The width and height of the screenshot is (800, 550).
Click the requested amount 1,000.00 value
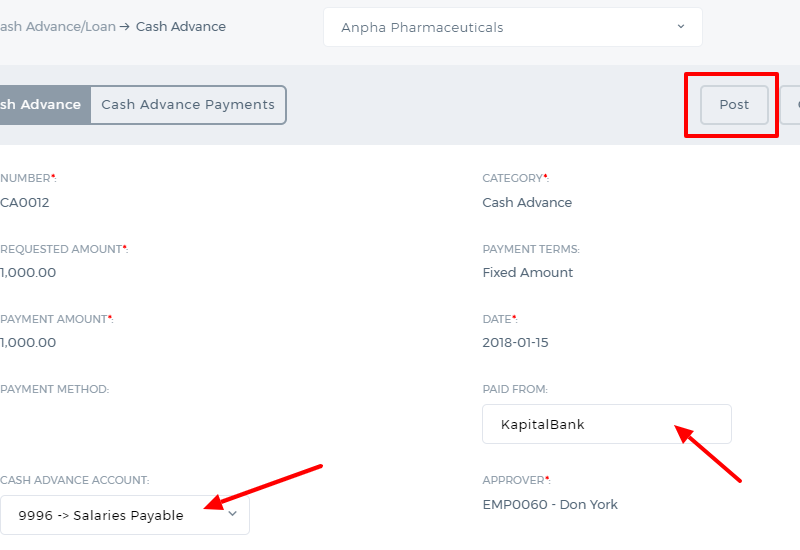point(28,272)
